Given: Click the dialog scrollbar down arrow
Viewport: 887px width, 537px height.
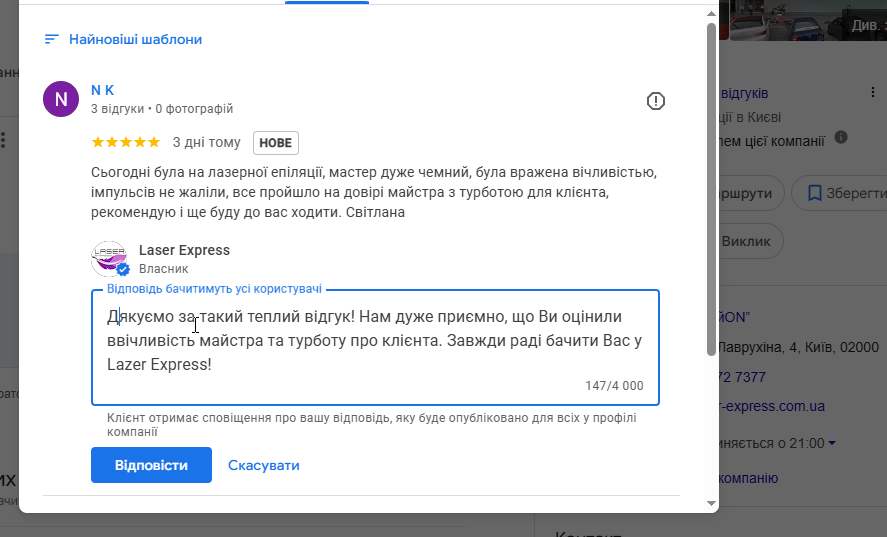Looking at the screenshot, I should click(x=712, y=503).
